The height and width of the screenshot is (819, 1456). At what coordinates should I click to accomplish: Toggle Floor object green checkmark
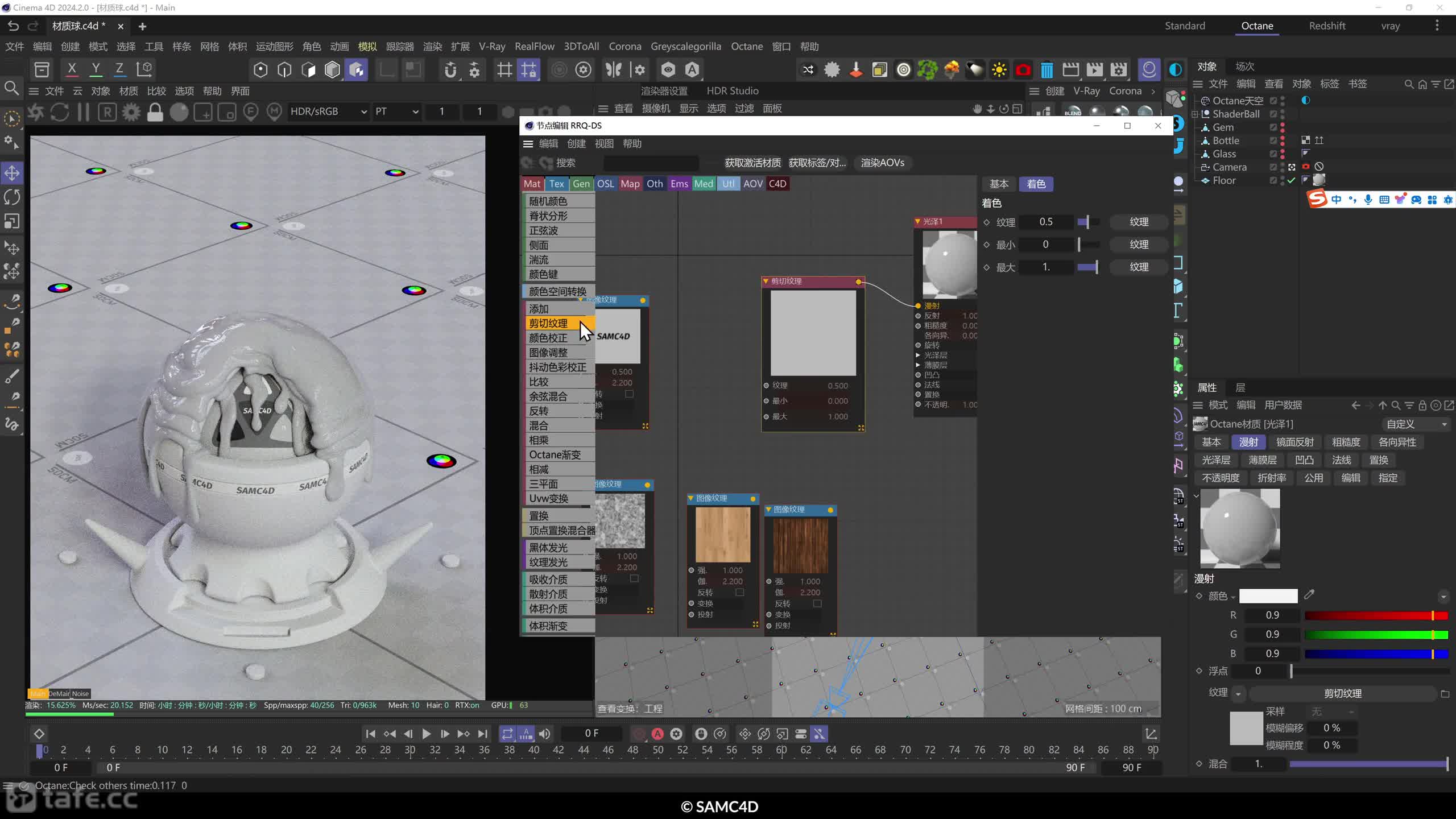pyautogui.click(x=1292, y=180)
